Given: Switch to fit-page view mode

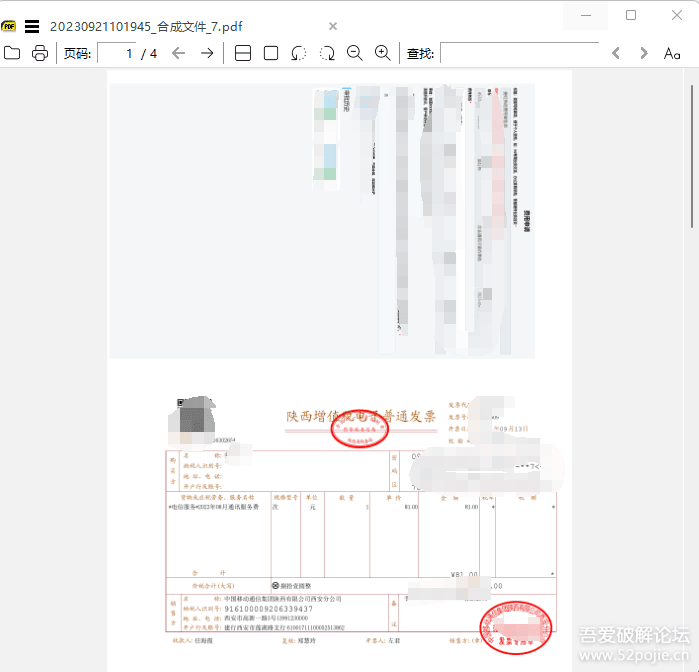Looking at the screenshot, I should pos(271,53).
